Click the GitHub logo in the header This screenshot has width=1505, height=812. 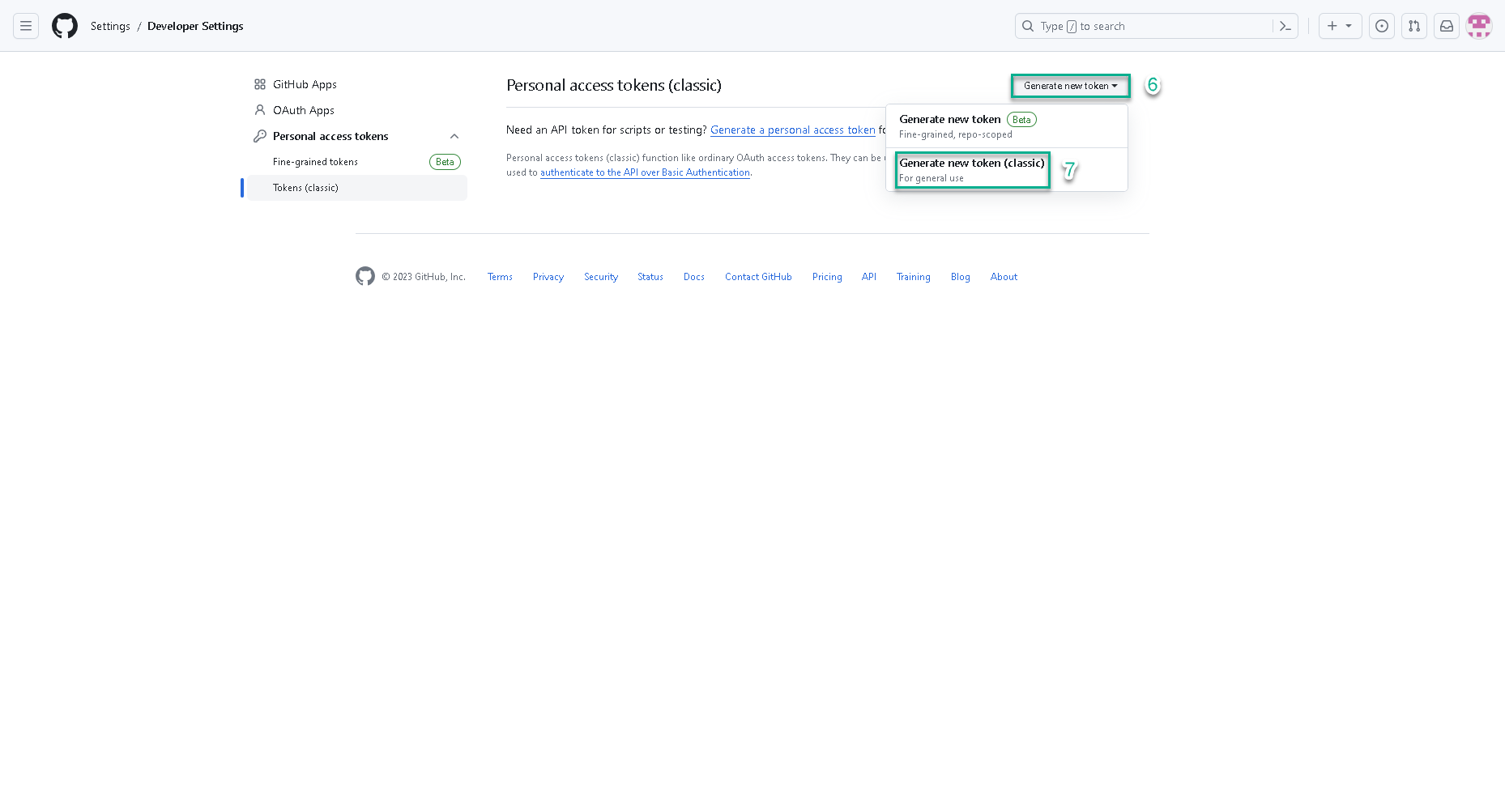click(65, 25)
